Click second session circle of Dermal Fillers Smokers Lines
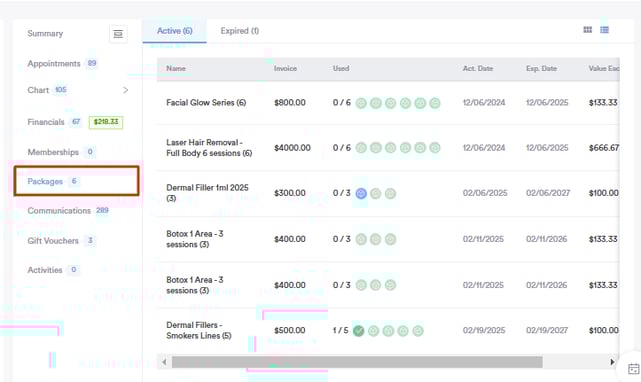Viewport: 641px width, 382px height. tap(373, 331)
